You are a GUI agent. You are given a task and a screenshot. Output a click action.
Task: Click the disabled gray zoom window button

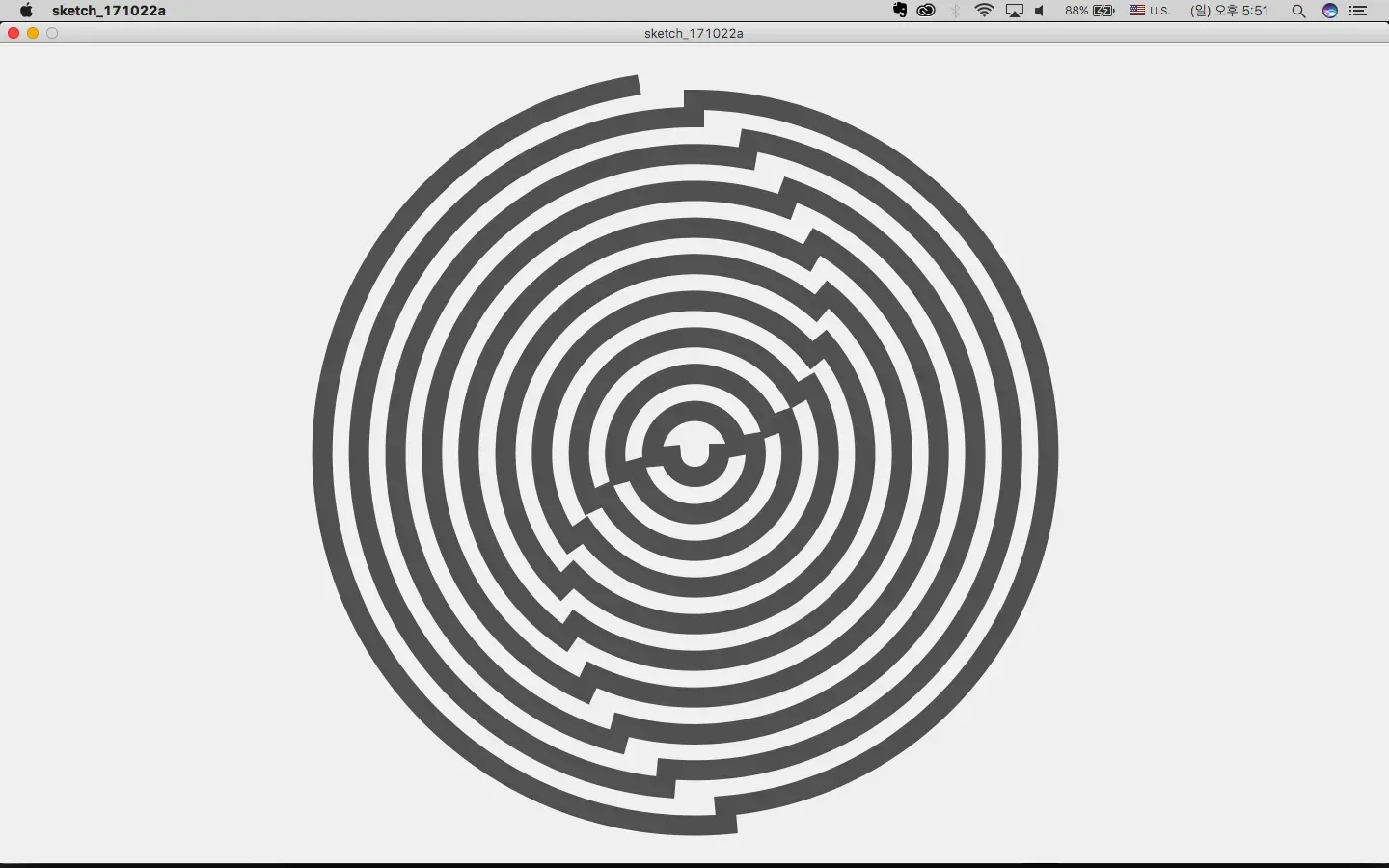52,33
